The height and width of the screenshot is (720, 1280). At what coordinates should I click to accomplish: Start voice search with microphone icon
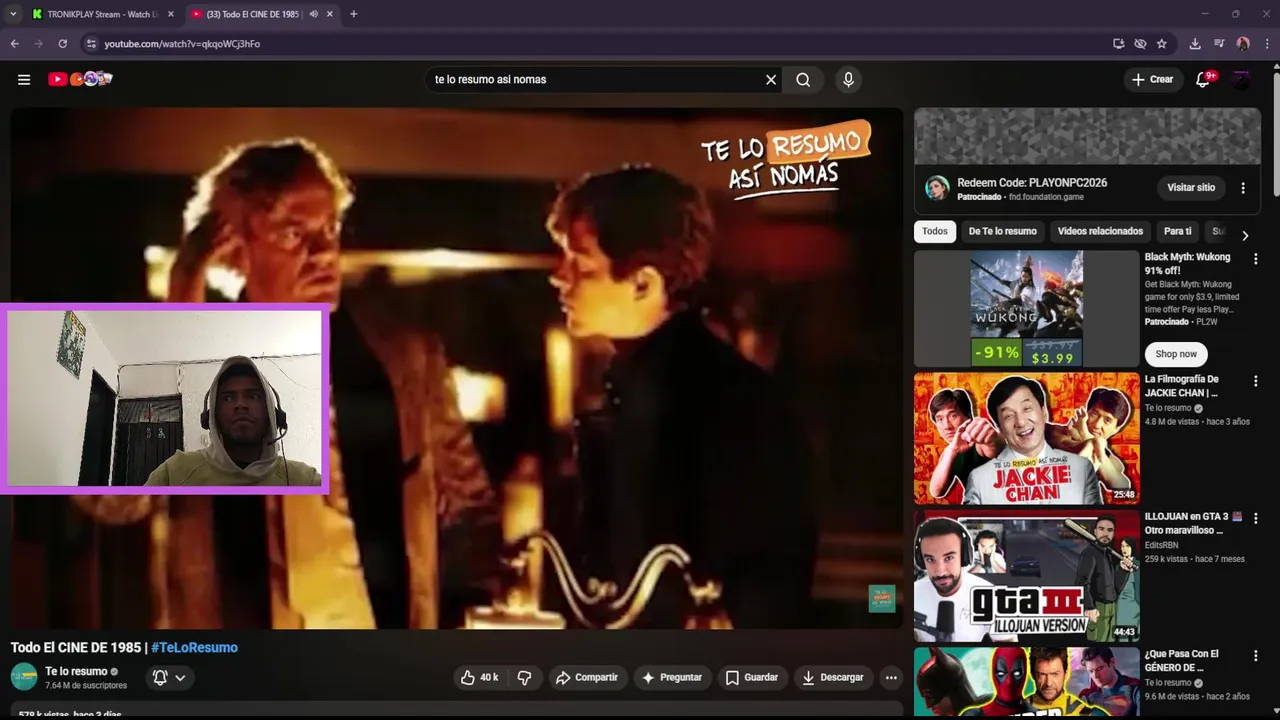848,80
